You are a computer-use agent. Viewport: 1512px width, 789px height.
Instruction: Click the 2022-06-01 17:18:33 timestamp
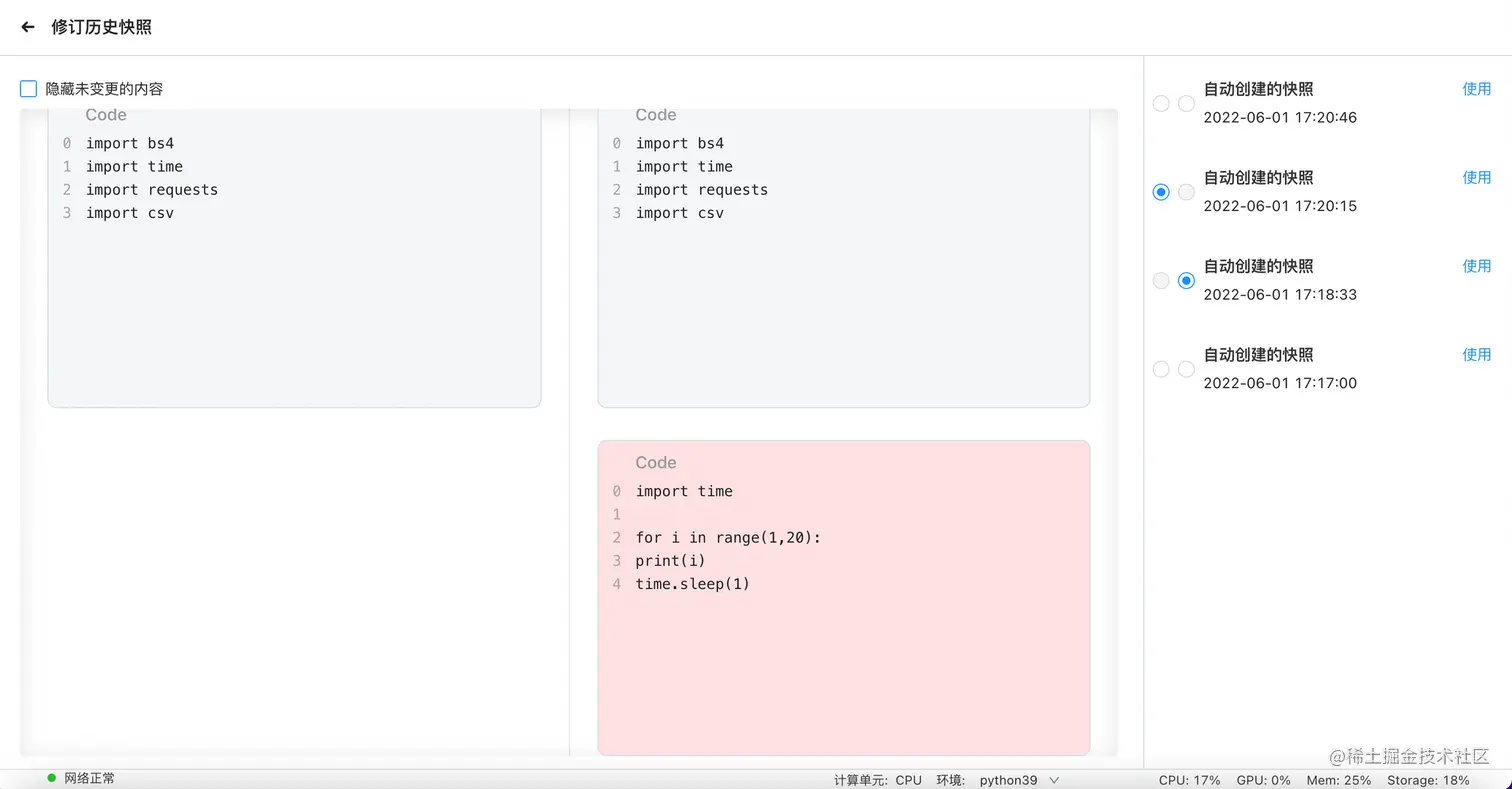[1280, 295]
